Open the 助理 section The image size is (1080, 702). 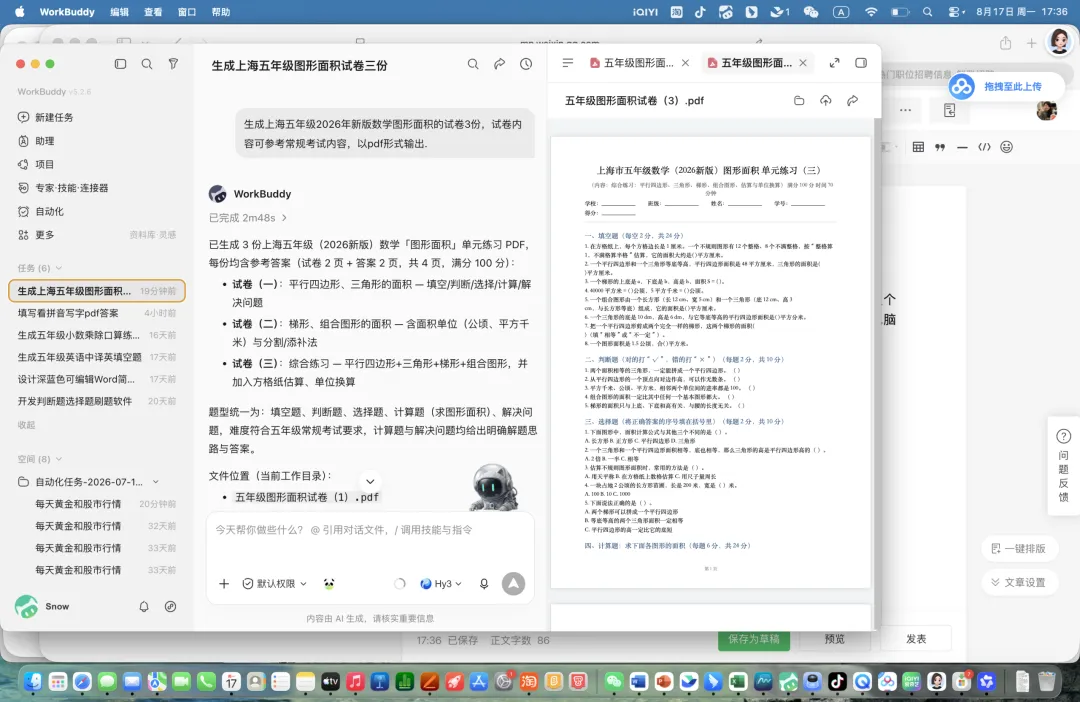(36, 141)
